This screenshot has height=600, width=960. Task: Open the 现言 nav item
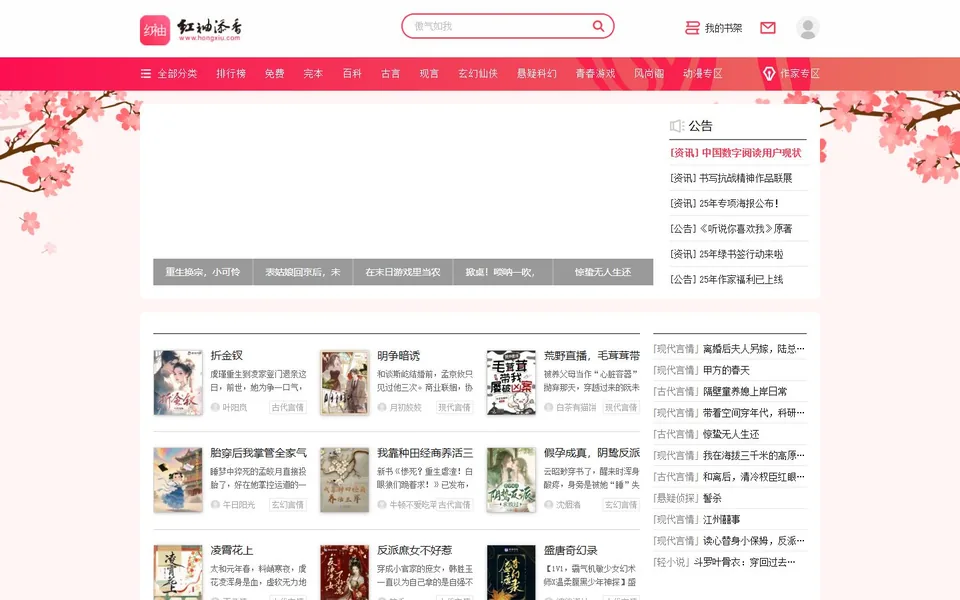point(429,73)
